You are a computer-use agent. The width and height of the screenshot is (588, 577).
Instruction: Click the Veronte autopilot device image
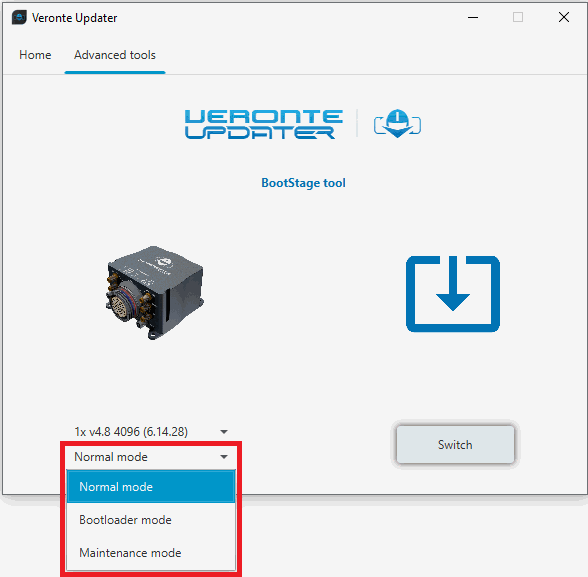154,292
